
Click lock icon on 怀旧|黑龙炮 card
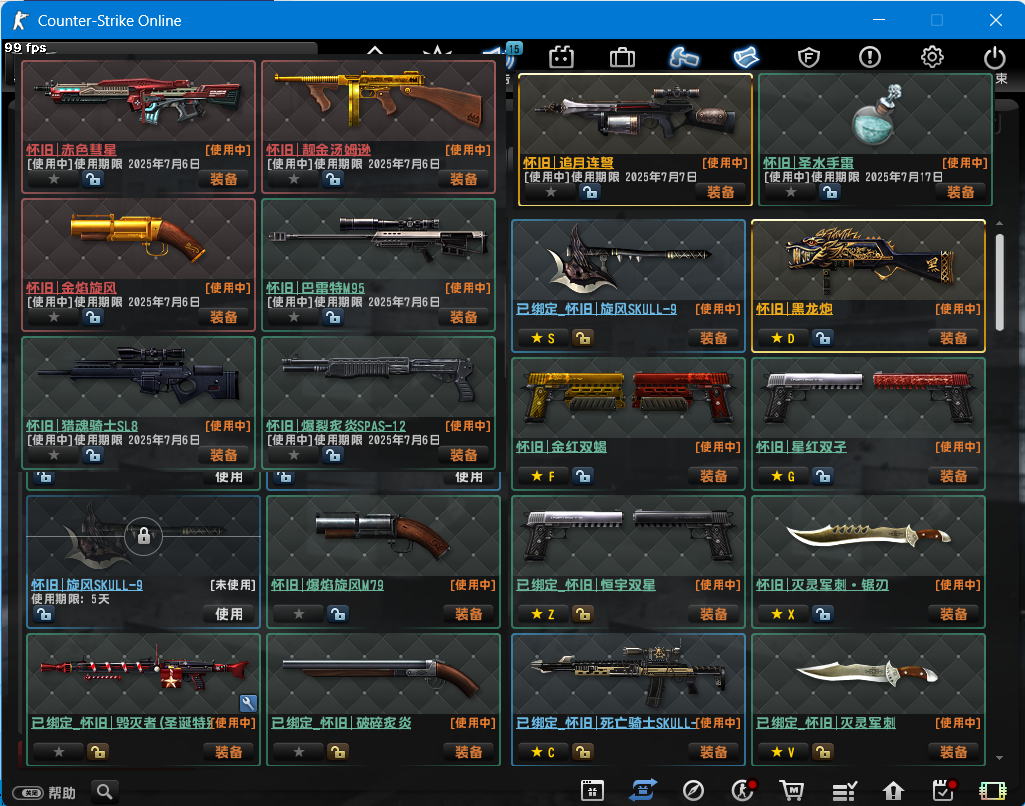823,337
